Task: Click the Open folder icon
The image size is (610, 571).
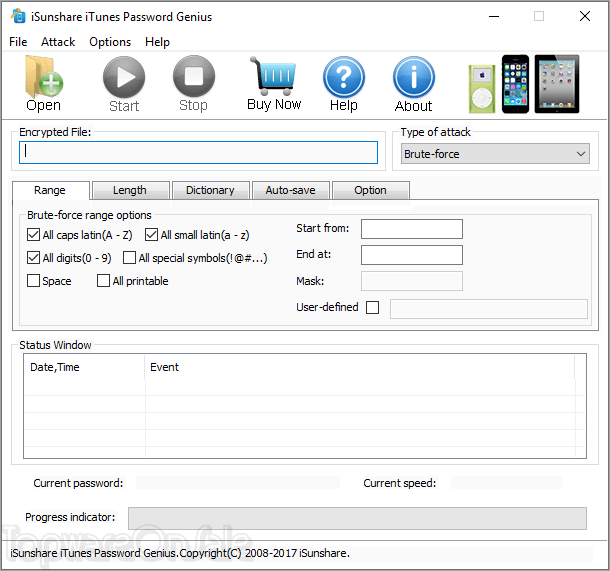Action: (44, 77)
